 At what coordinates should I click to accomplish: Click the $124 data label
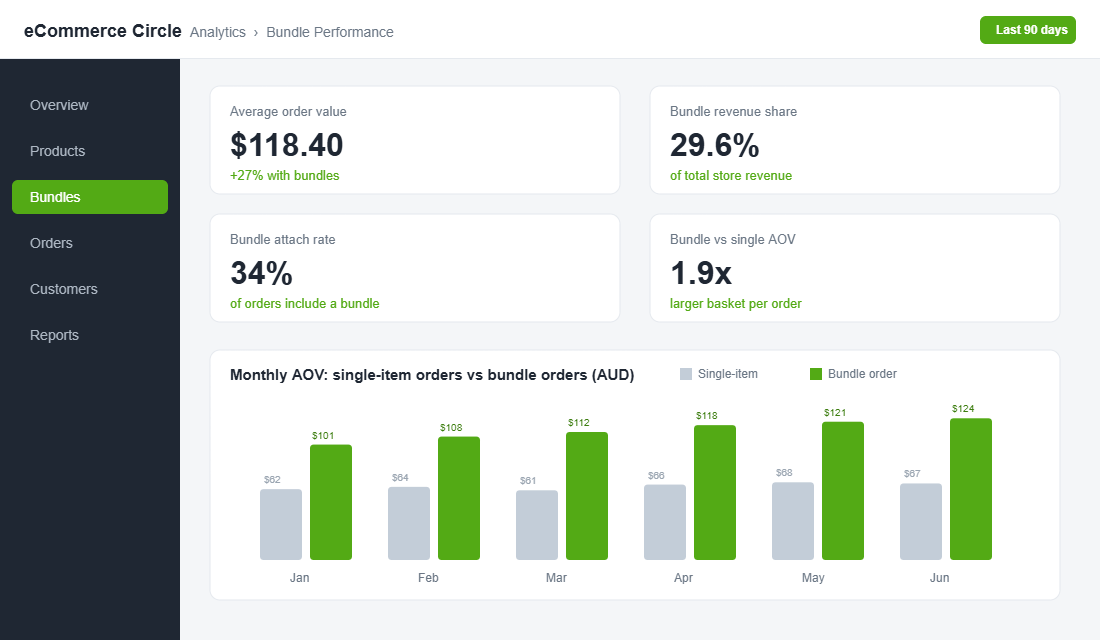point(963,408)
